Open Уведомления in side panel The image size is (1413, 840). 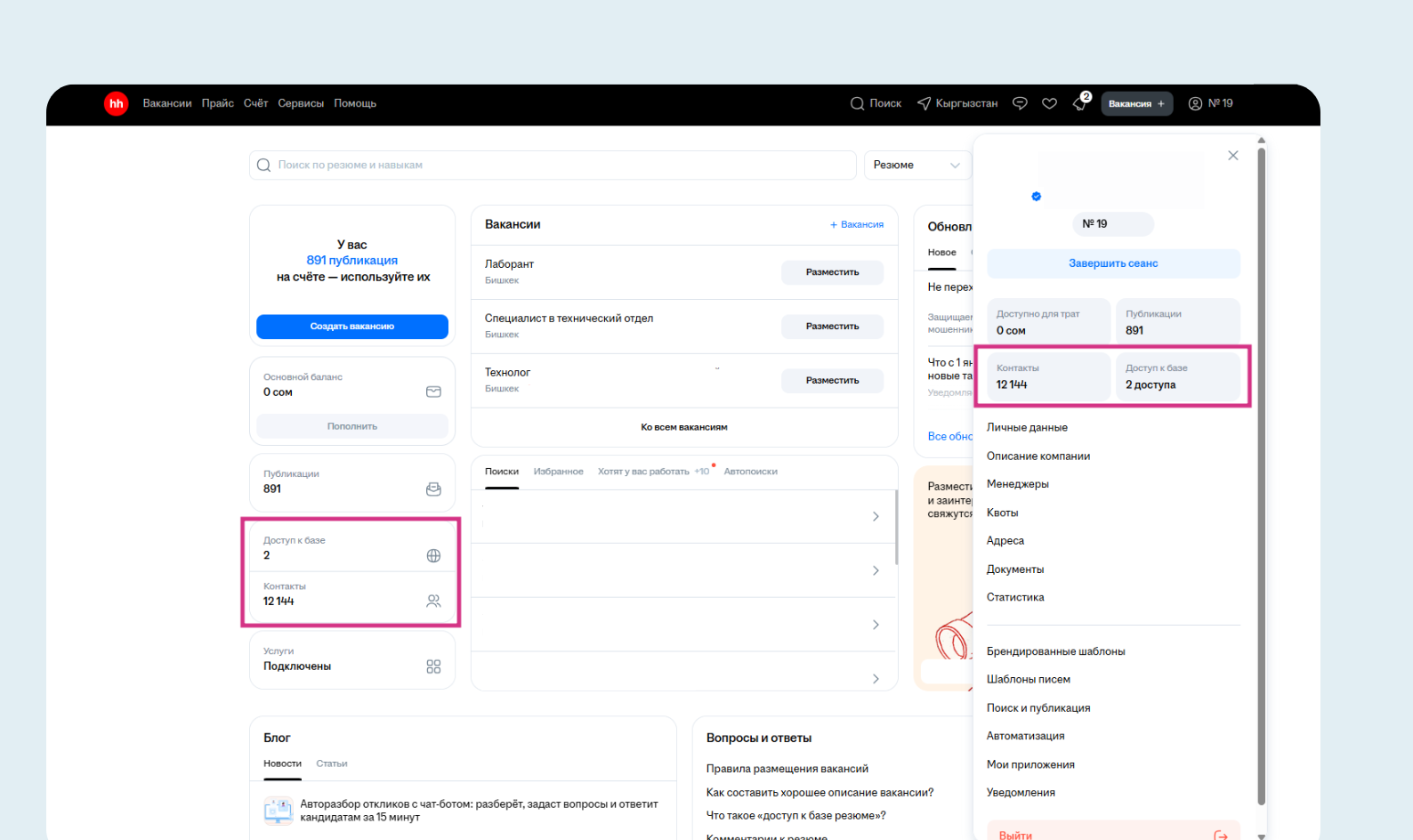tap(1021, 792)
